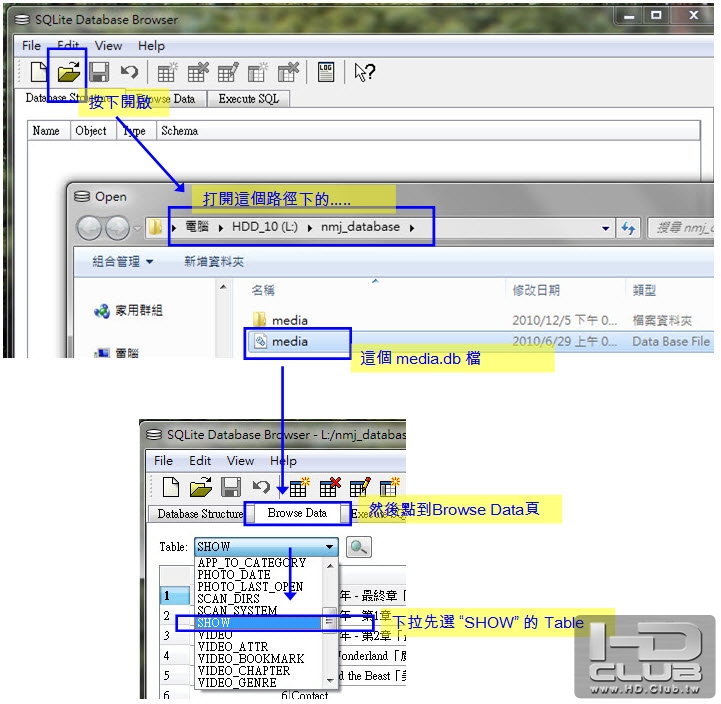The width and height of the screenshot is (721, 704).
Task: Switch to Execute SQL tab in top window
Action: (249, 99)
